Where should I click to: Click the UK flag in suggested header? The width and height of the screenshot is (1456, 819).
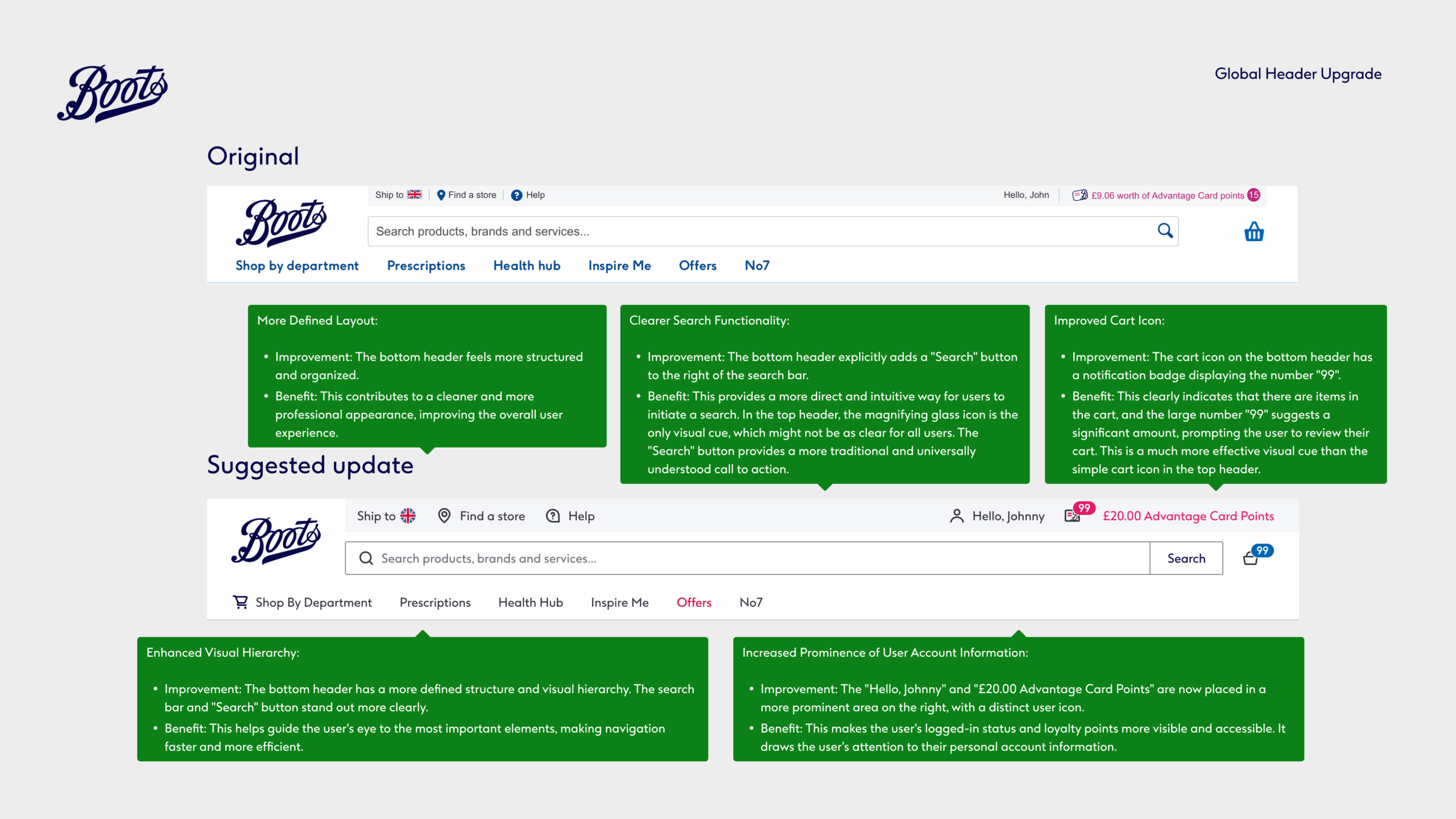point(408,516)
